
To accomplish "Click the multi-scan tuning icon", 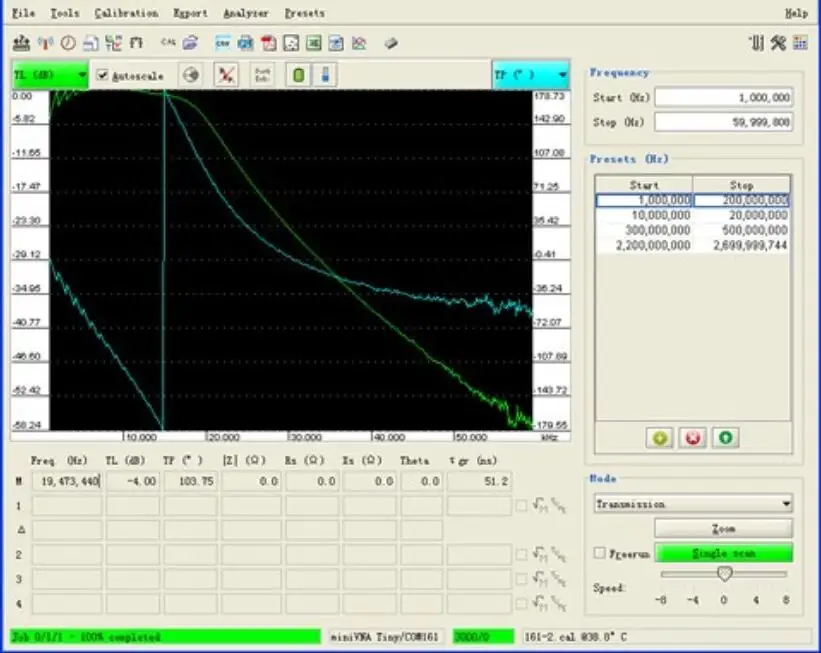I will tap(114, 43).
